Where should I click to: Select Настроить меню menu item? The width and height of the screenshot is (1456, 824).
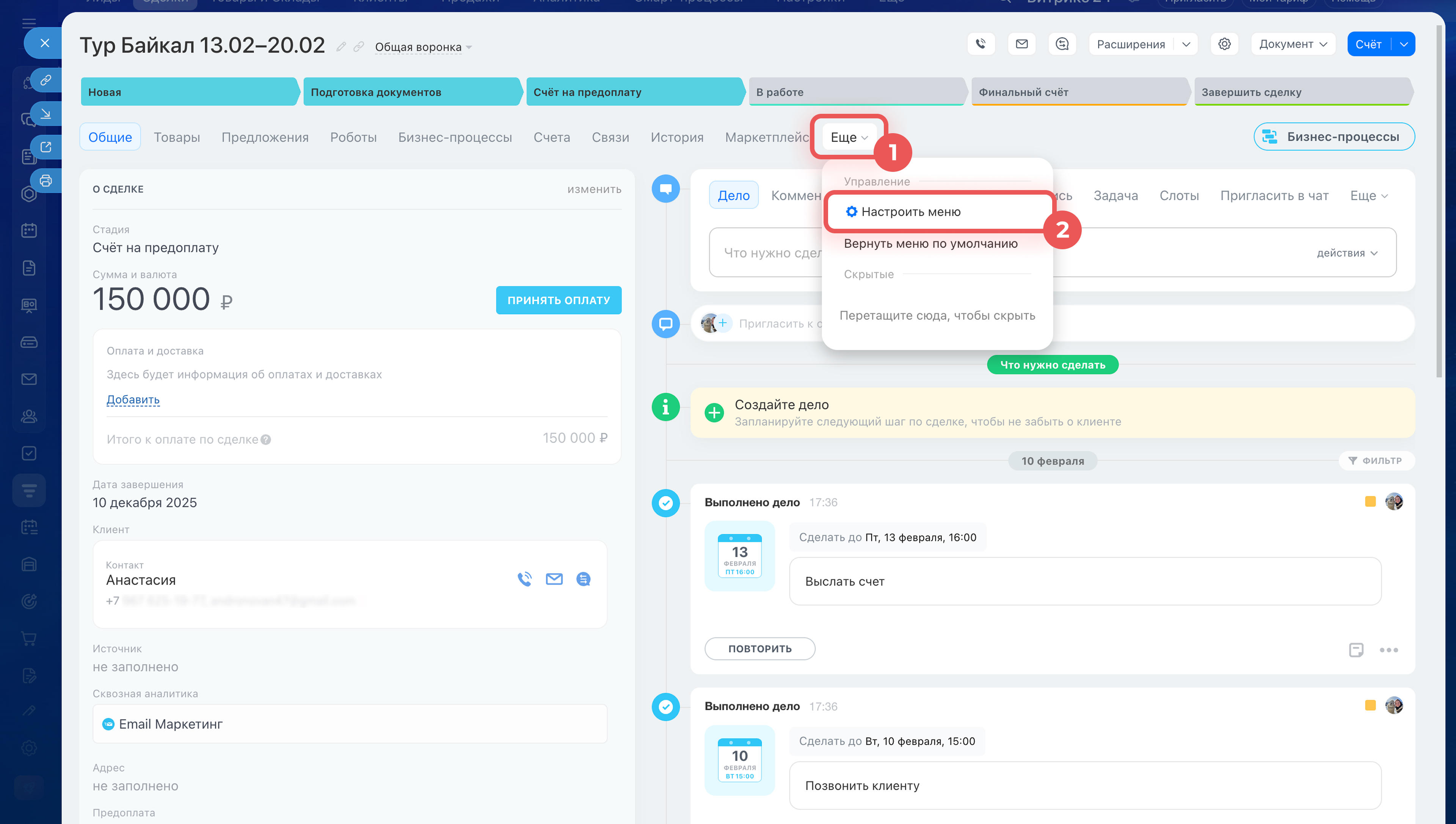coord(910,212)
